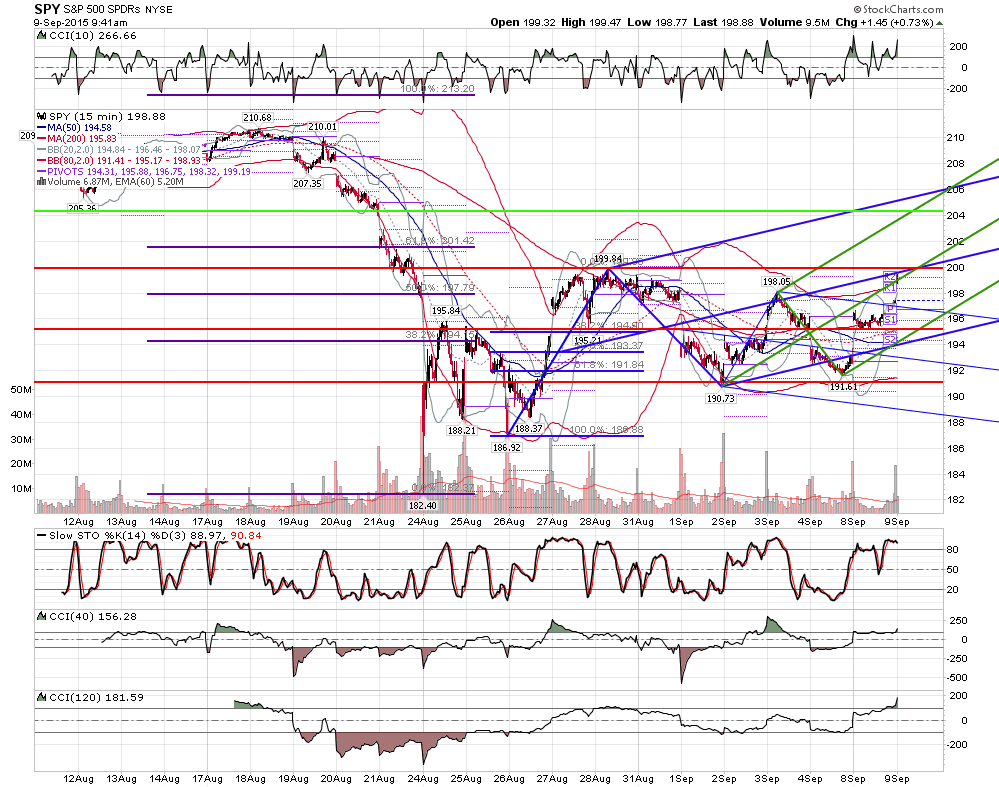
Task: Click the "Chg +1.45 (+0.73%)" header value
Action: [884, 22]
